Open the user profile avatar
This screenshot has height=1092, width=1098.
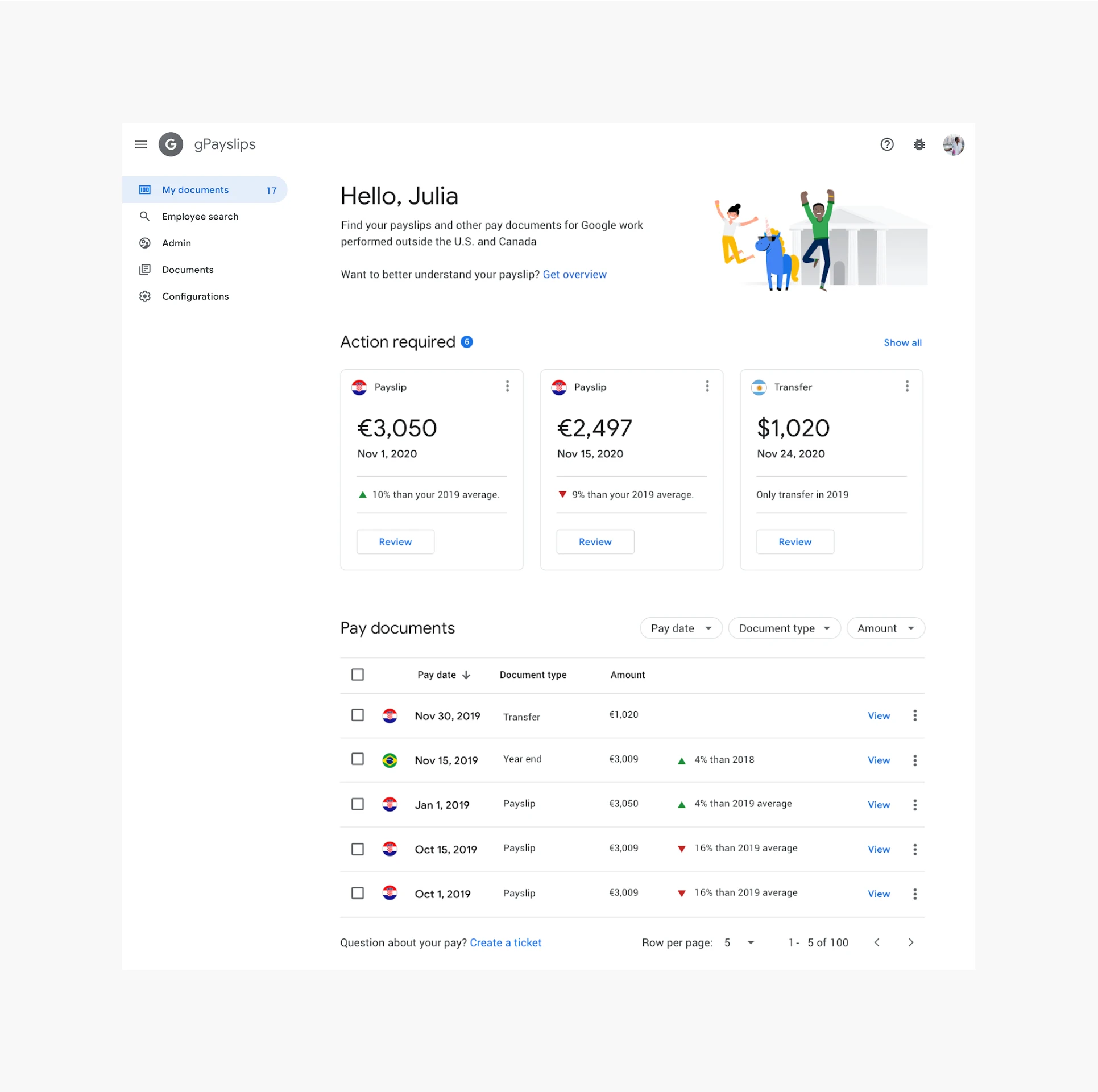pyautogui.click(x=953, y=144)
